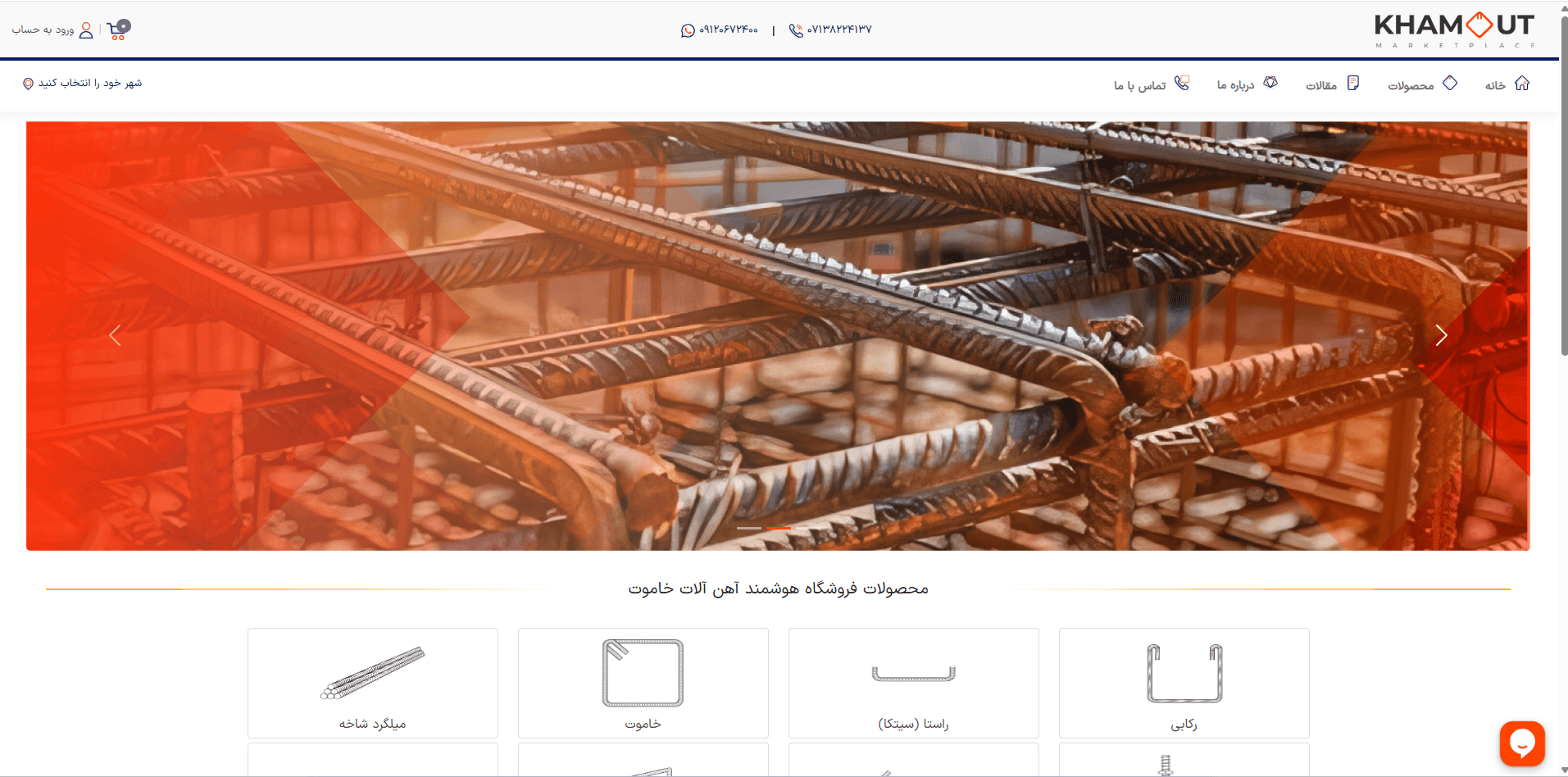Viewport: 1568px width, 777px height.
Task: Open the خانه menu item
Action: (x=1495, y=85)
